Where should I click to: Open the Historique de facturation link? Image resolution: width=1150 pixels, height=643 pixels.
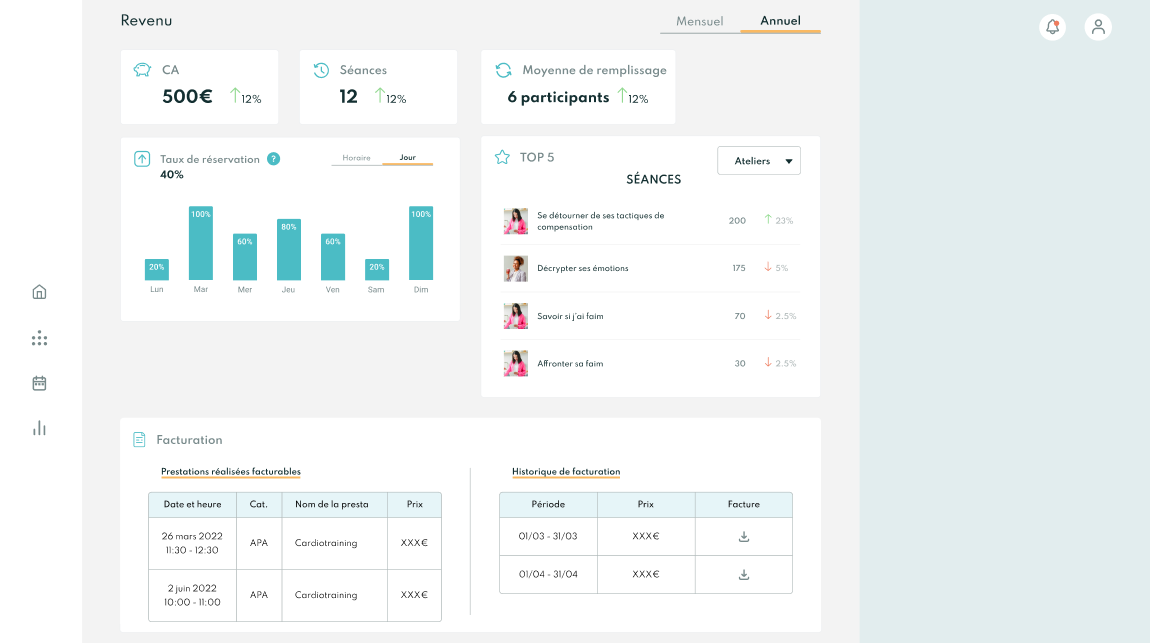(x=566, y=472)
